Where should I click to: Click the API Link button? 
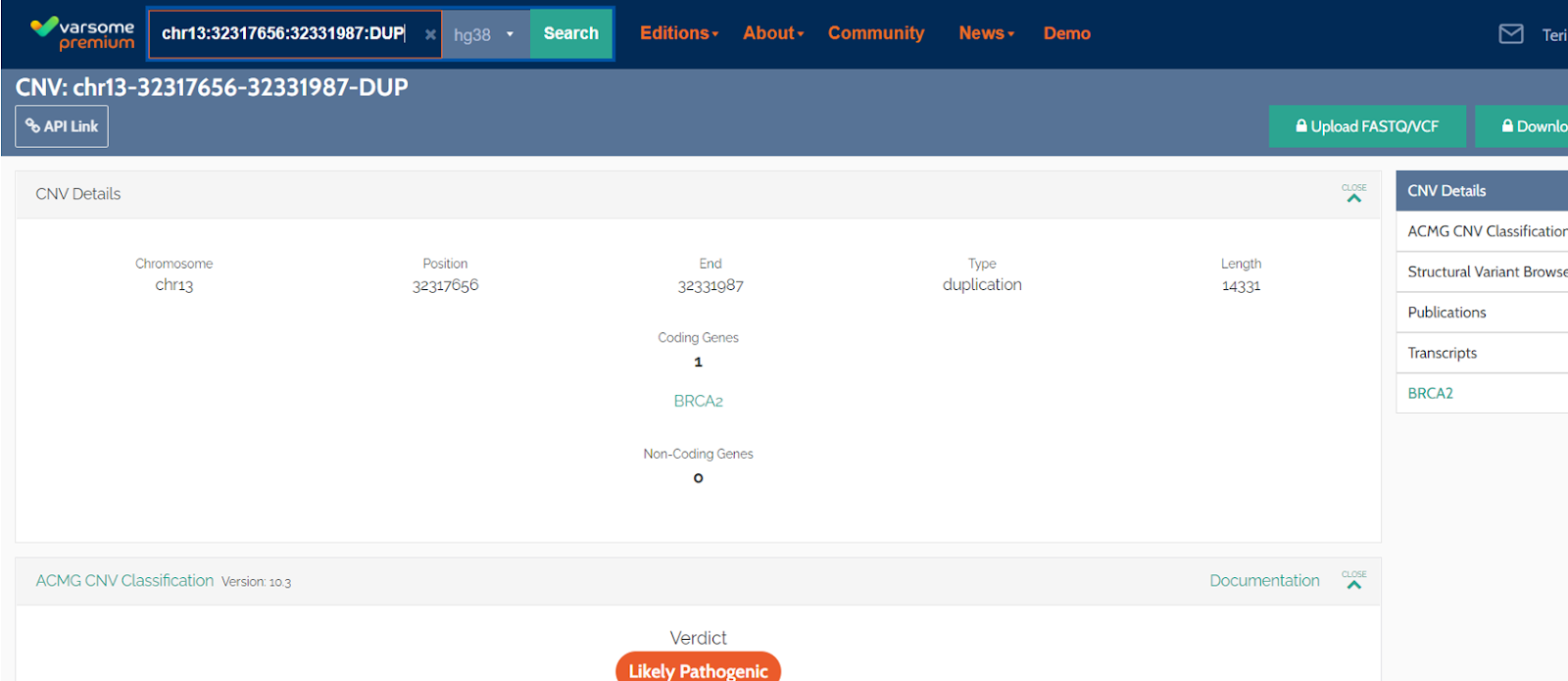(62, 126)
